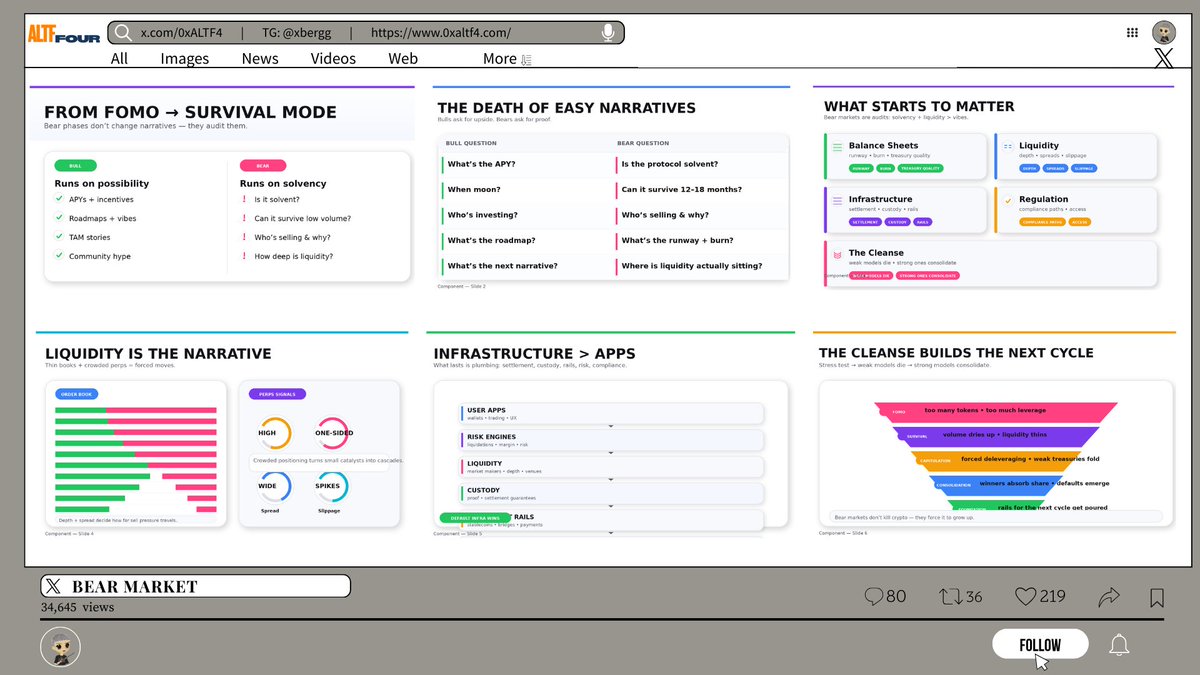Click the RISK ENGINES layer row
The width and height of the screenshot is (1200, 675).
pos(612,440)
